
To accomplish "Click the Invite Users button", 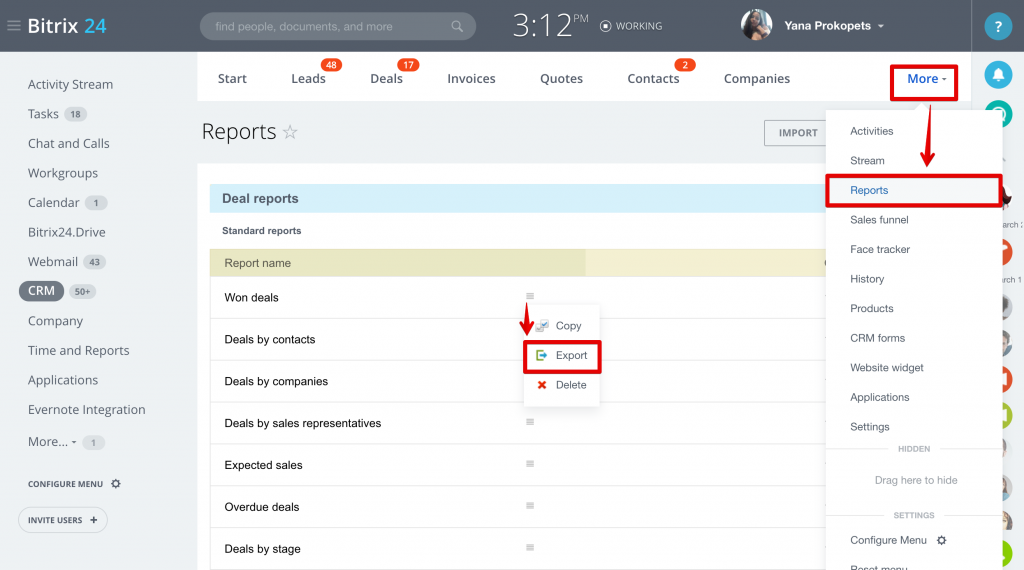I will point(63,520).
